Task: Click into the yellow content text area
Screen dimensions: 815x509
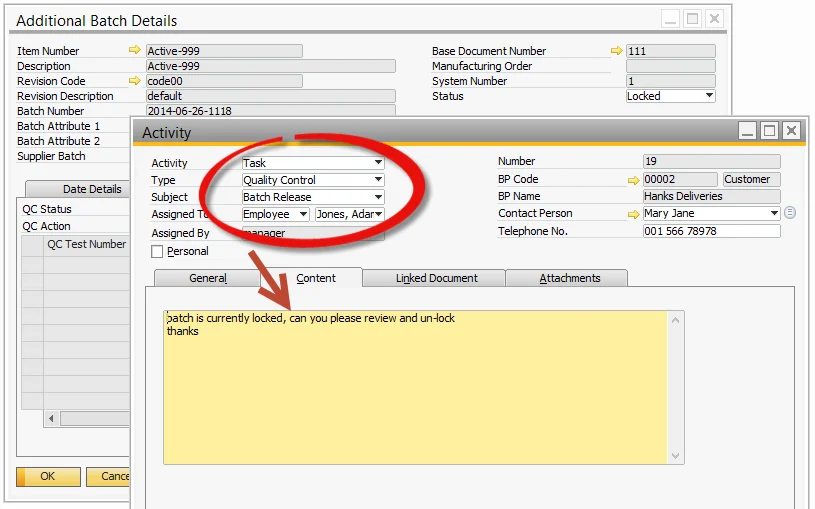Action: pyautogui.click(x=415, y=387)
